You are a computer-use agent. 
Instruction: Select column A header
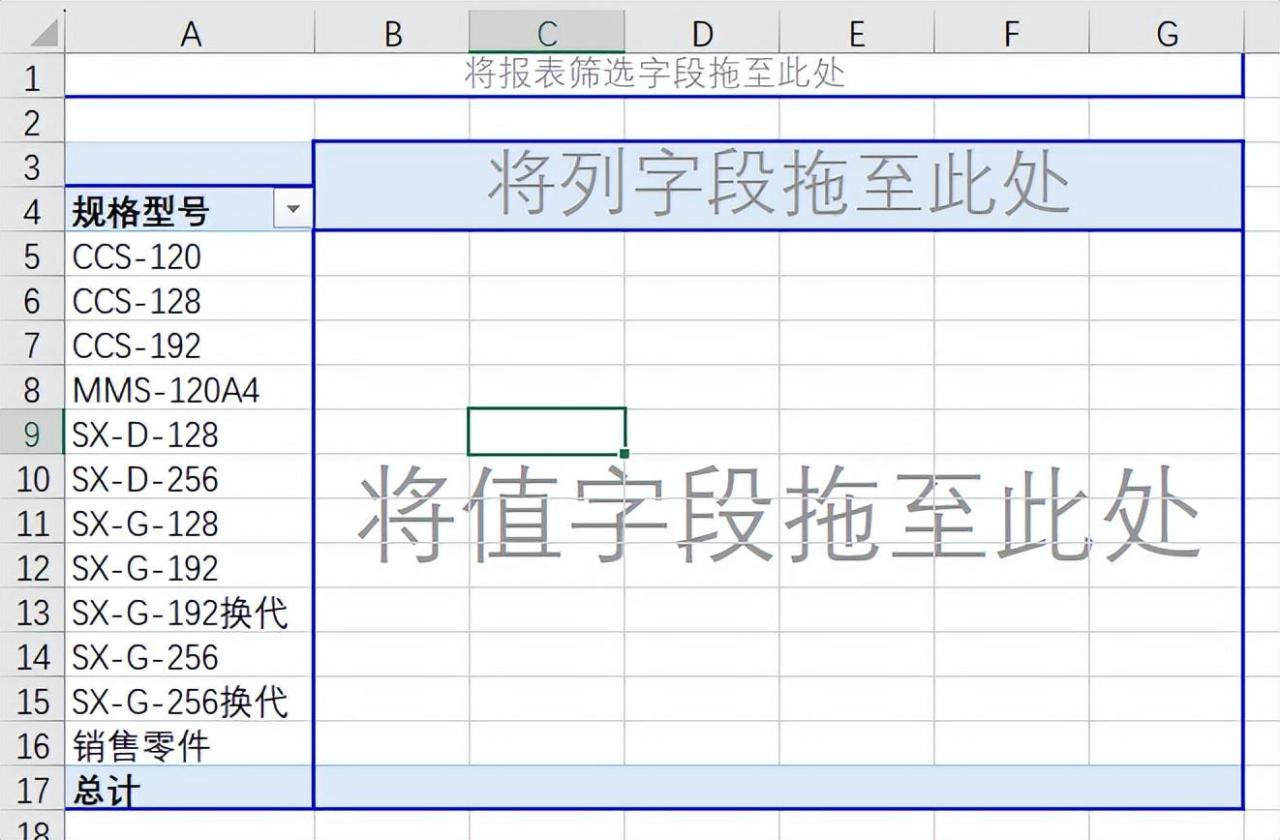[190, 33]
